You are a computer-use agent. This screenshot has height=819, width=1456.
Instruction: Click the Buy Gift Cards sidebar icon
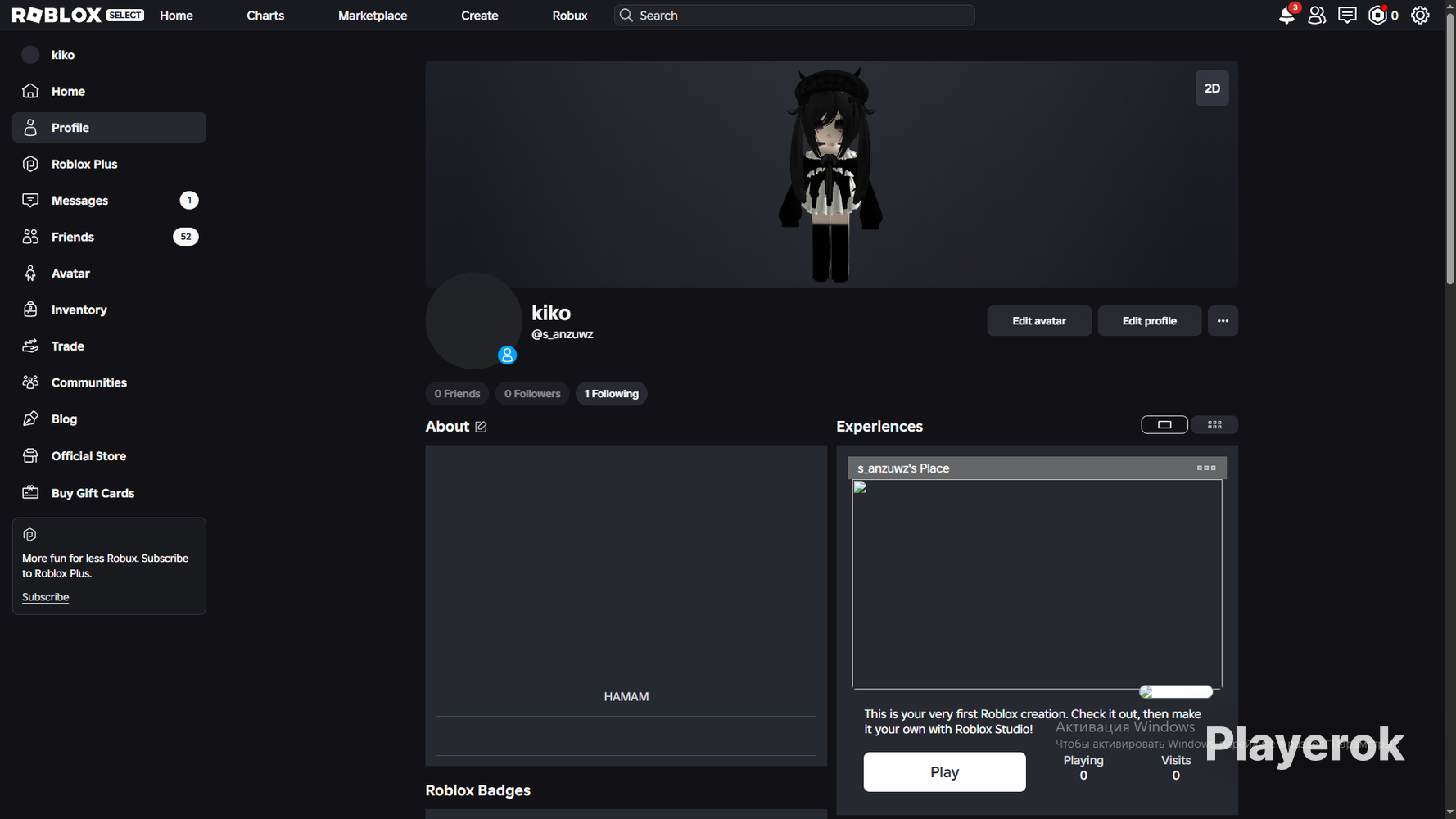pos(30,492)
